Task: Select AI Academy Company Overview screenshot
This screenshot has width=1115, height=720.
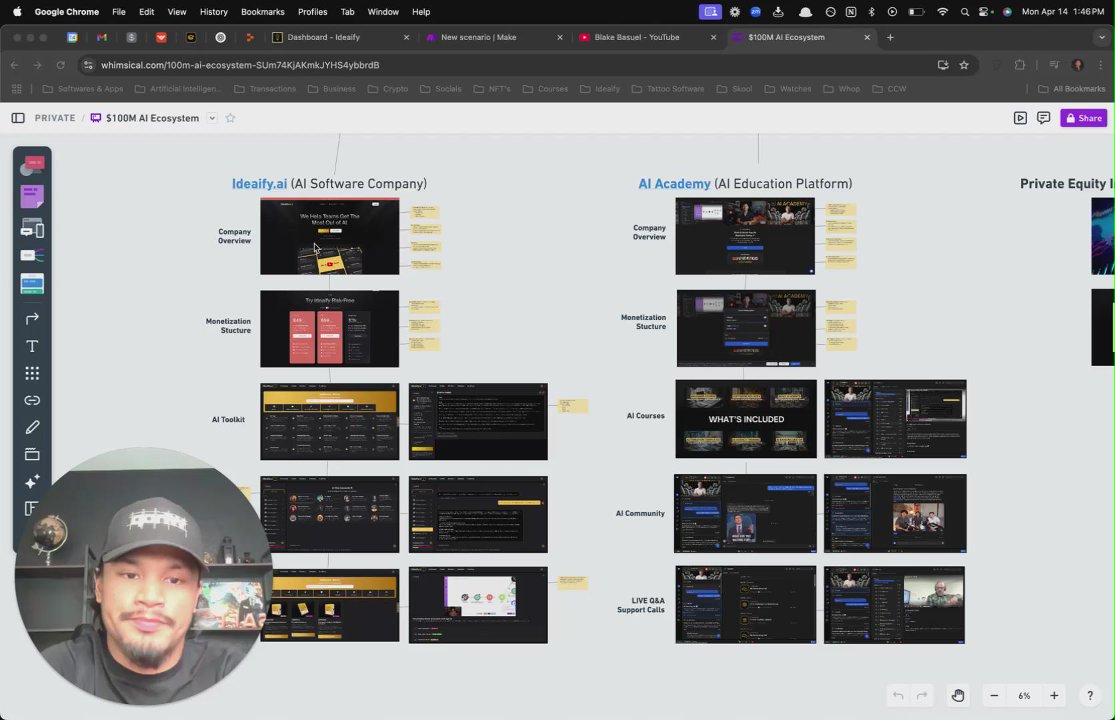Action: (x=745, y=237)
